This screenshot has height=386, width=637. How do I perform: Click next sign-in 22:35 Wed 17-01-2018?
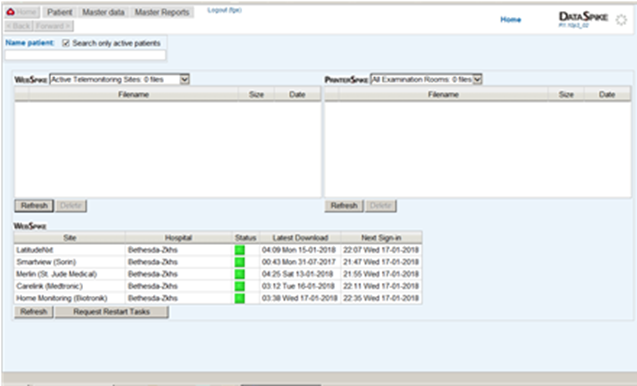381,299
